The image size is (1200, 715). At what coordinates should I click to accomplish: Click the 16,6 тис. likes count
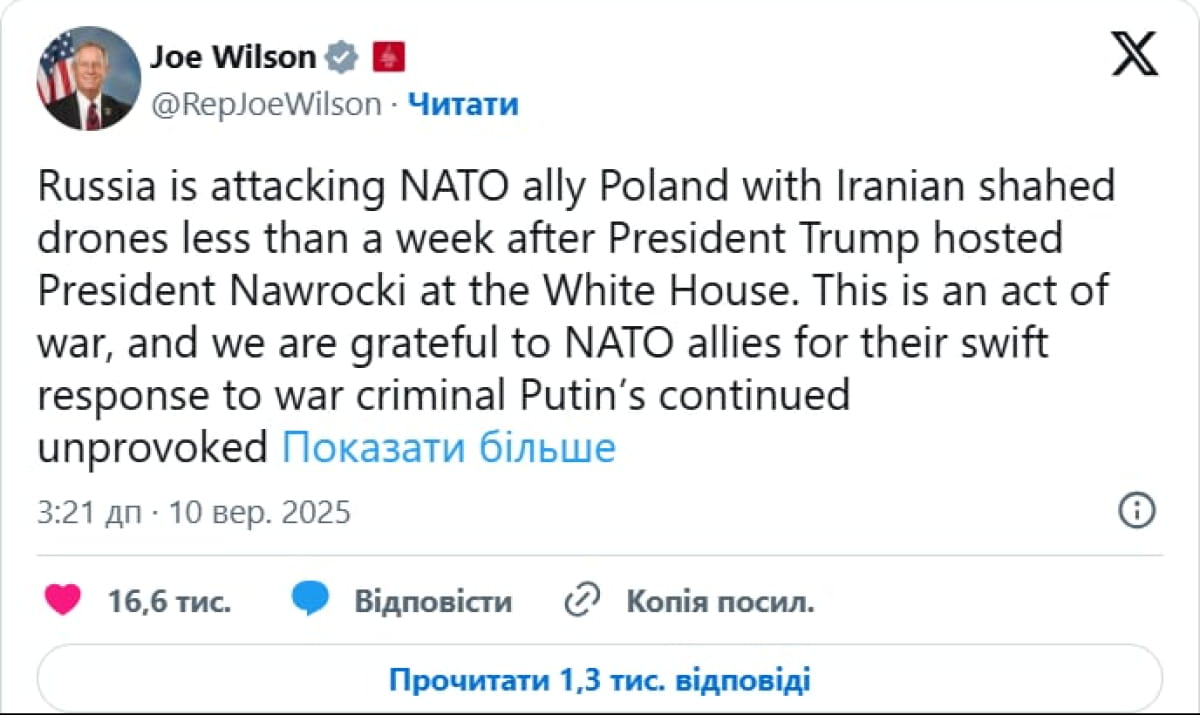click(x=170, y=602)
